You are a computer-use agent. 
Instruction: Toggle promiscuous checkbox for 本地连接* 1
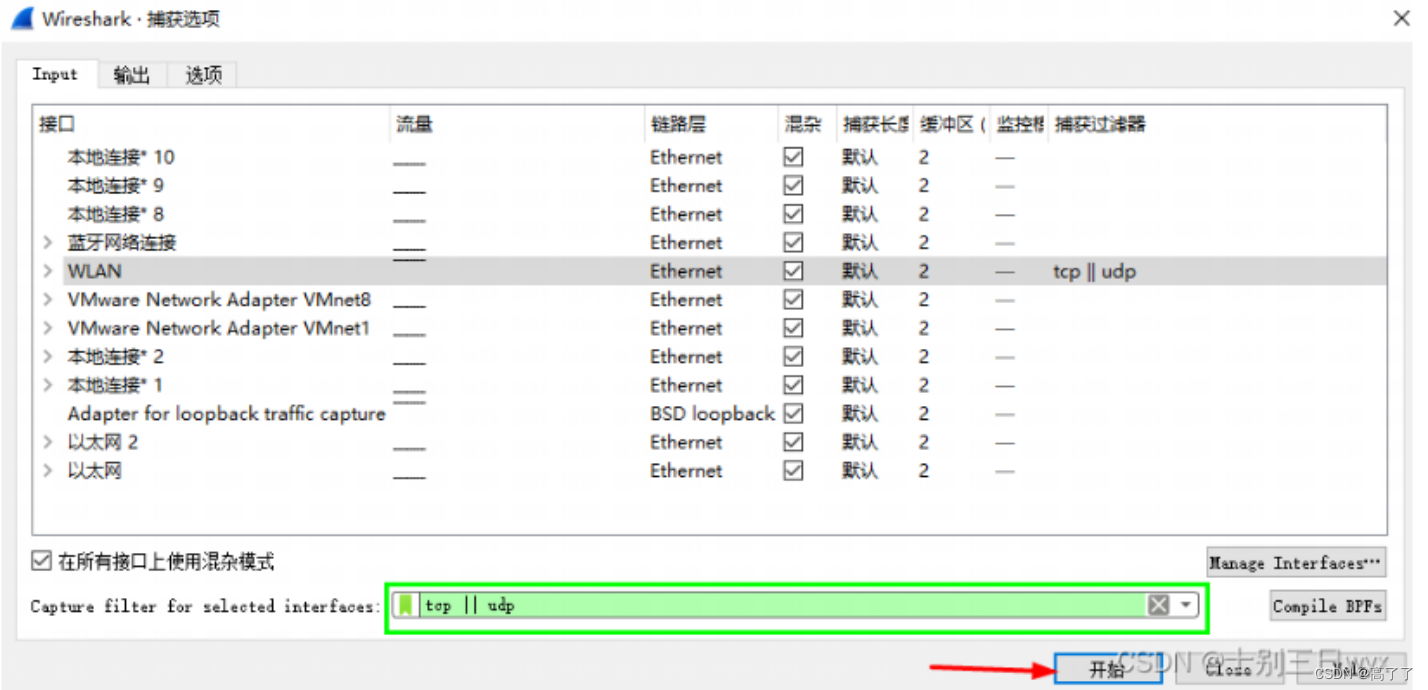coord(793,385)
